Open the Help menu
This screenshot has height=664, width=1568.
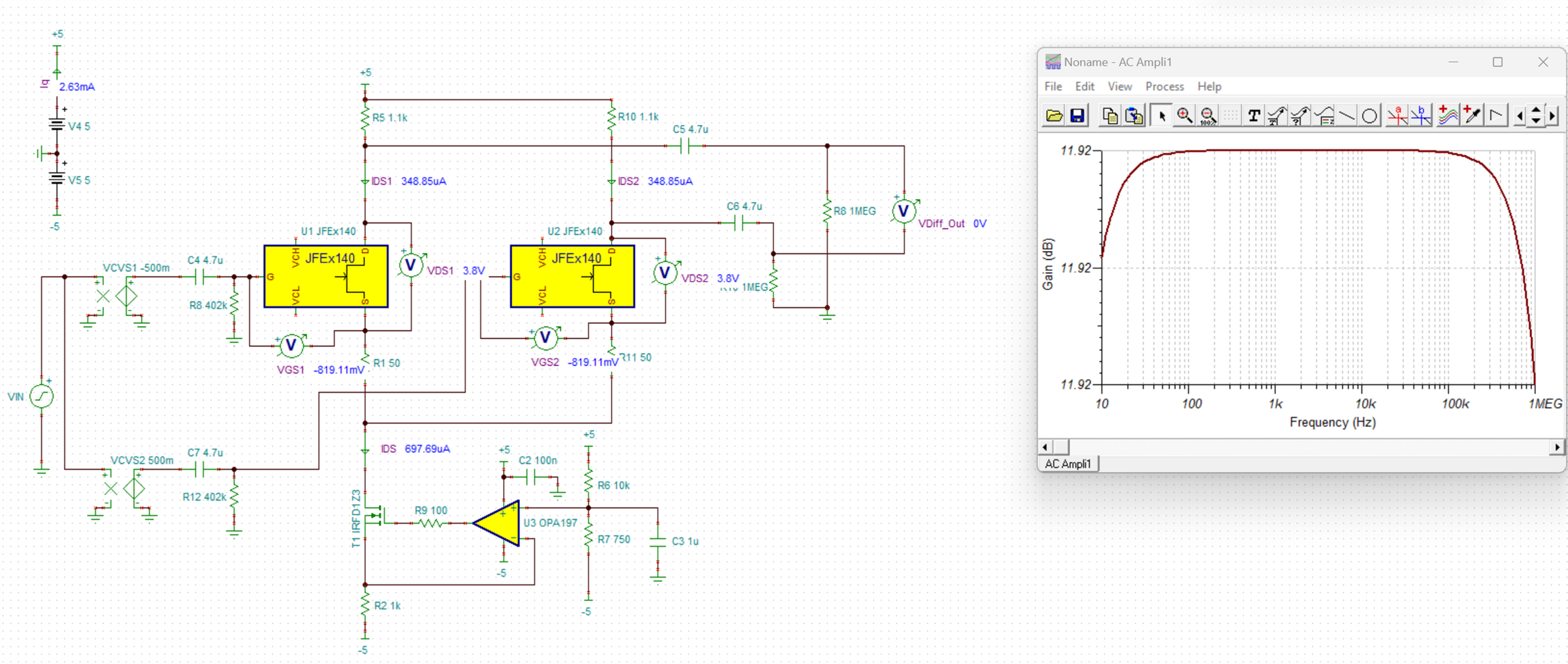click(x=1209, y=86)
